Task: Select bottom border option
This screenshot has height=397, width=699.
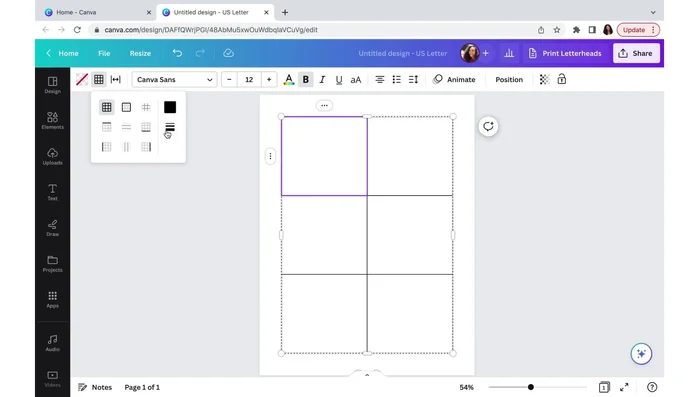Action: pyautogui.click(x=146, y=127)
